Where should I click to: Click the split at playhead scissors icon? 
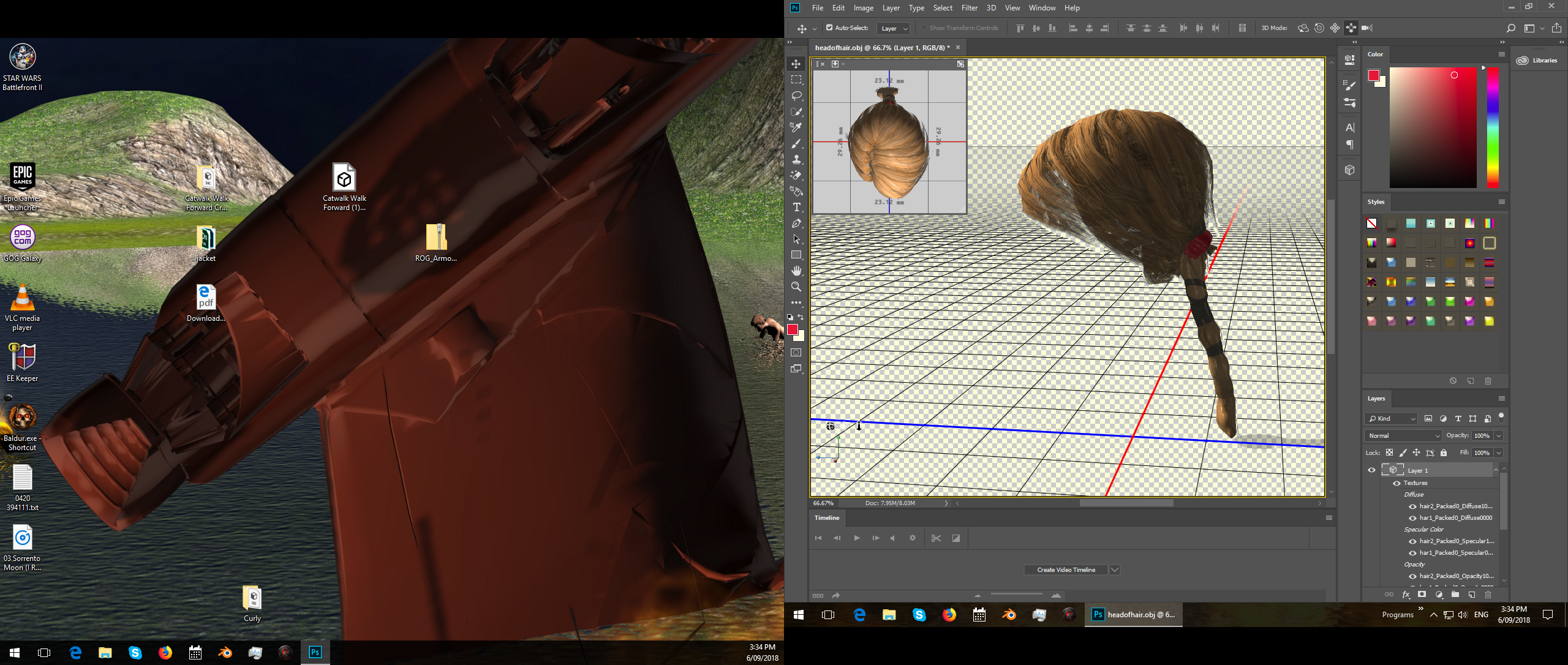tap(936, 538)
